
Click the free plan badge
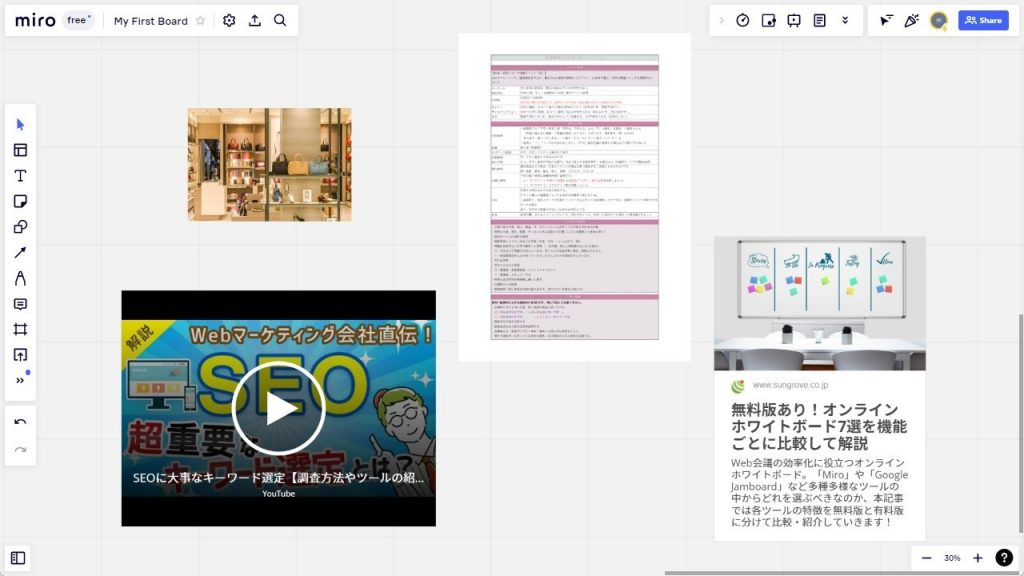78,20
